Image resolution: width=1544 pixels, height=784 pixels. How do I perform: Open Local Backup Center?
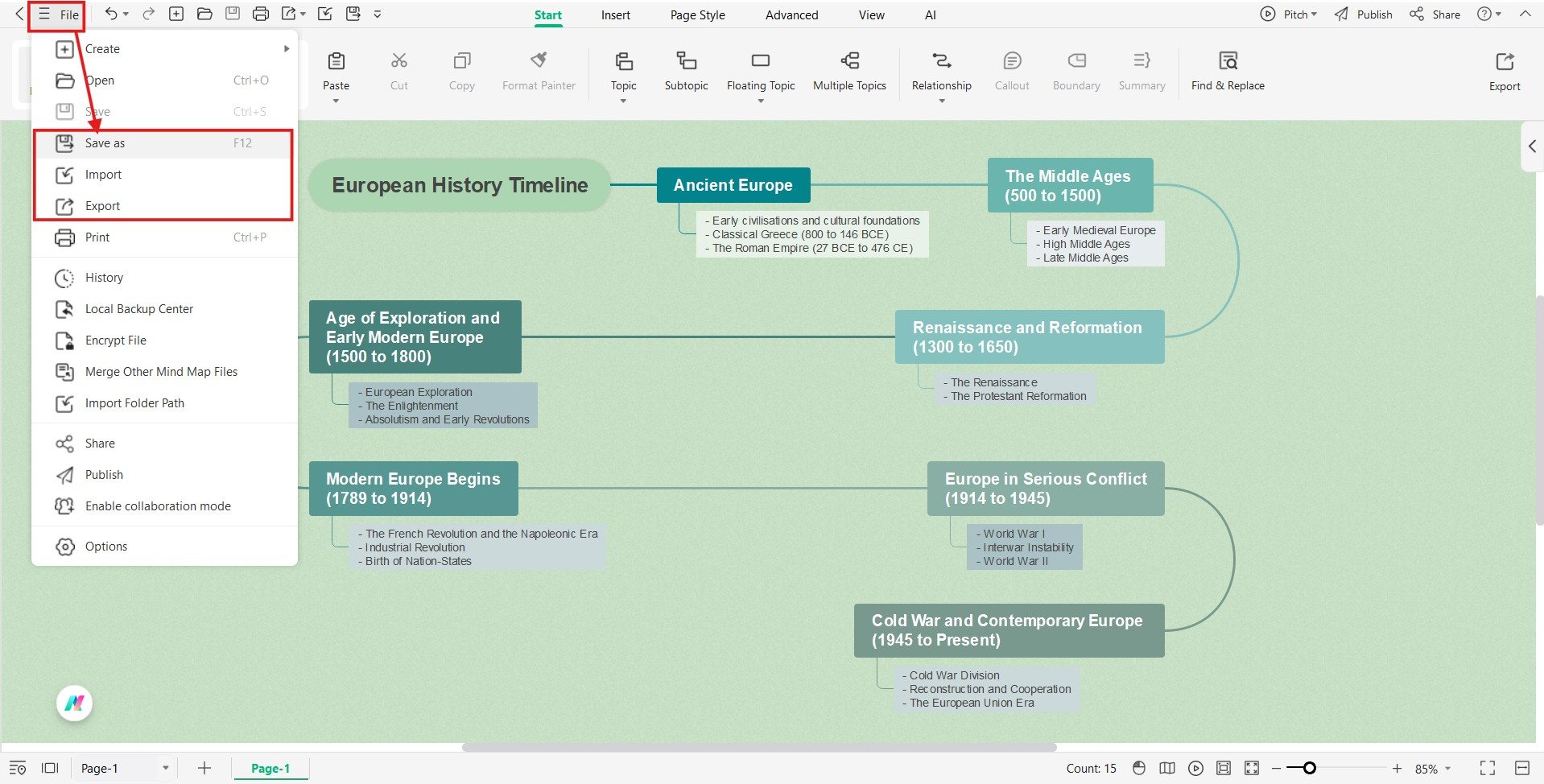(x=164, y=309)
